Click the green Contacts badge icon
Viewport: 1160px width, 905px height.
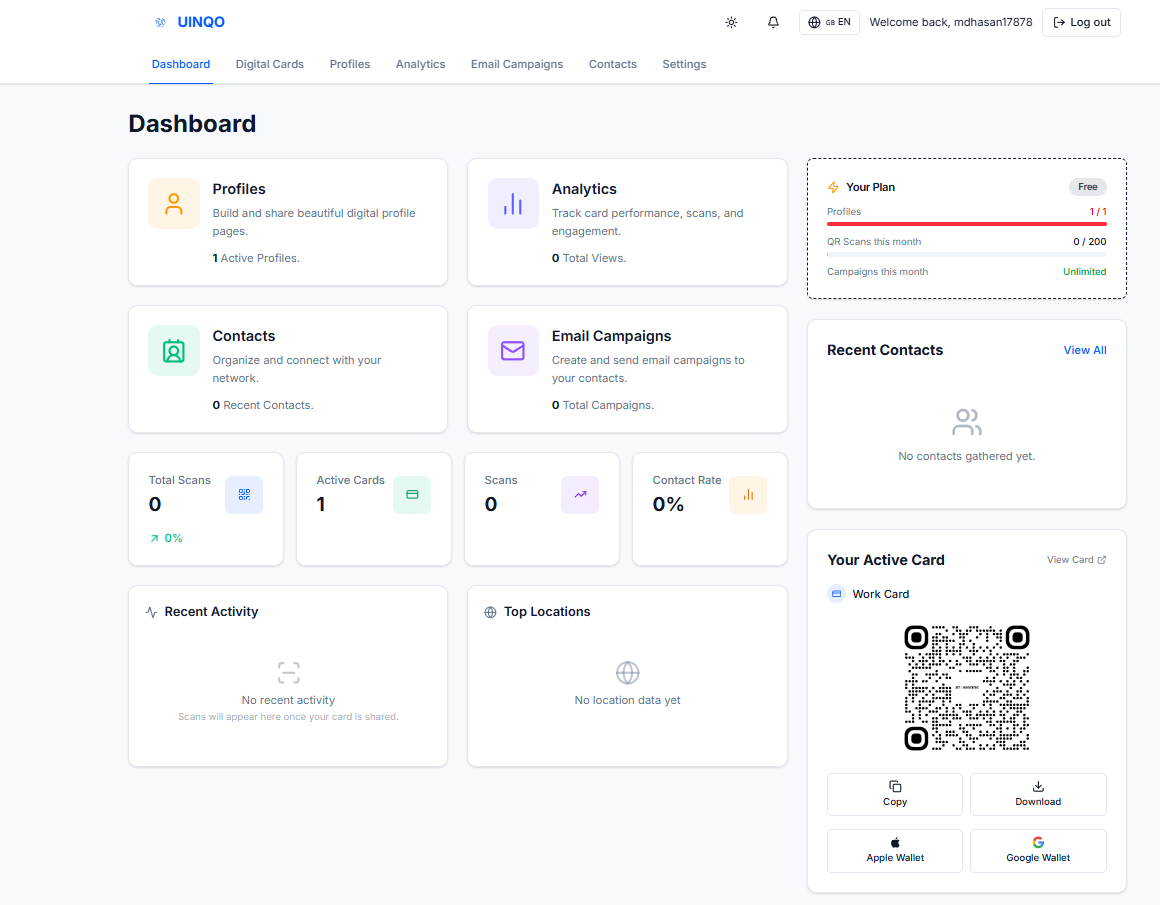(174, 351)
